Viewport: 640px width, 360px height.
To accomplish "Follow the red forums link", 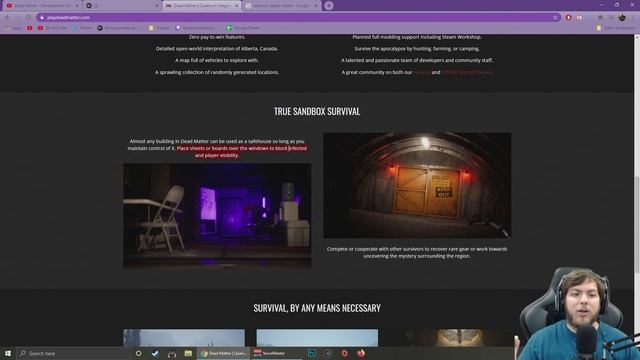I will coord(422,72).
